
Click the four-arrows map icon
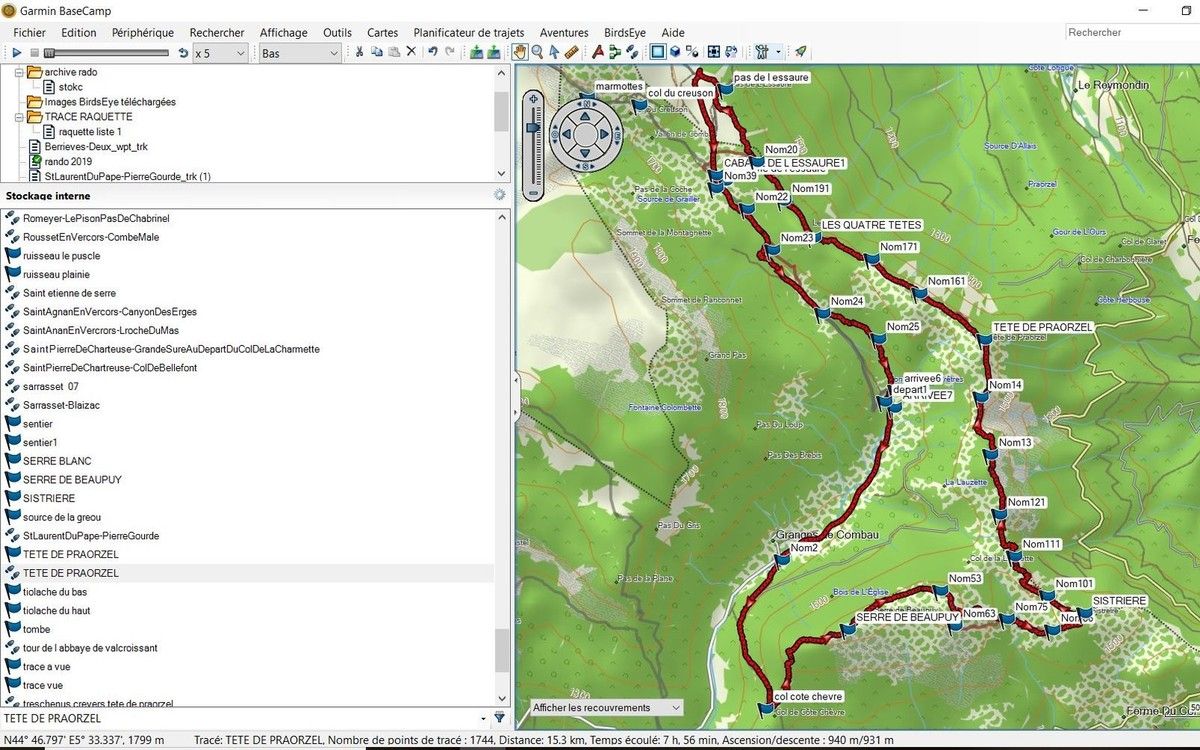pos(714,52)
